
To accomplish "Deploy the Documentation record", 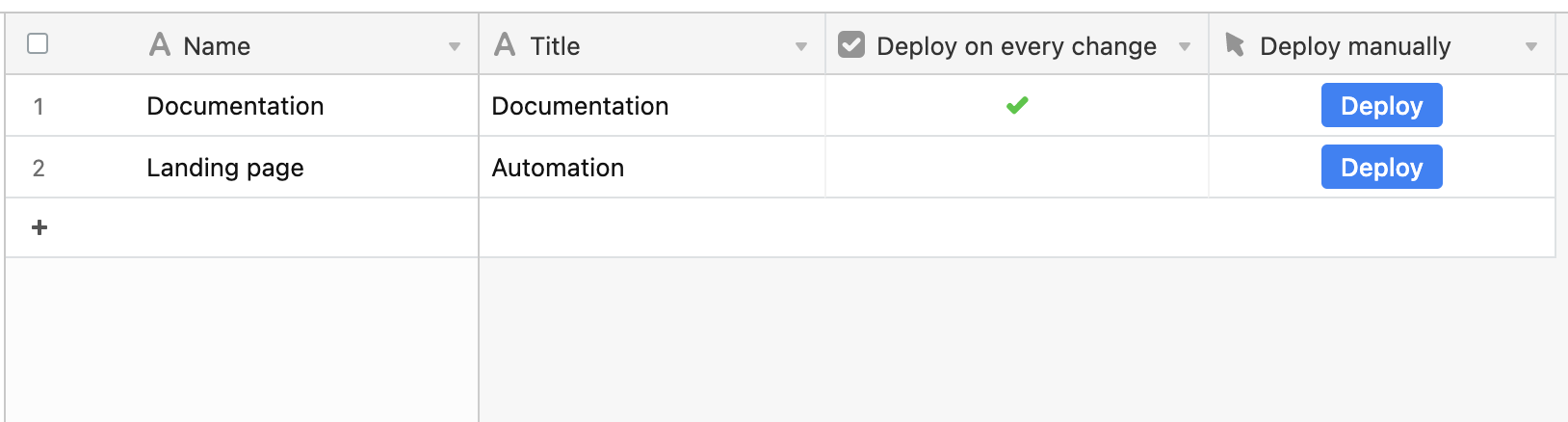I will tap(1381, 105).
